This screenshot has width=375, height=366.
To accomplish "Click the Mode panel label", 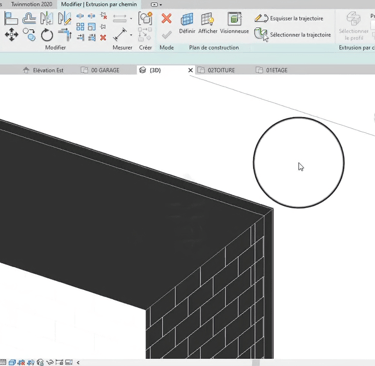I will coord(166,47).
